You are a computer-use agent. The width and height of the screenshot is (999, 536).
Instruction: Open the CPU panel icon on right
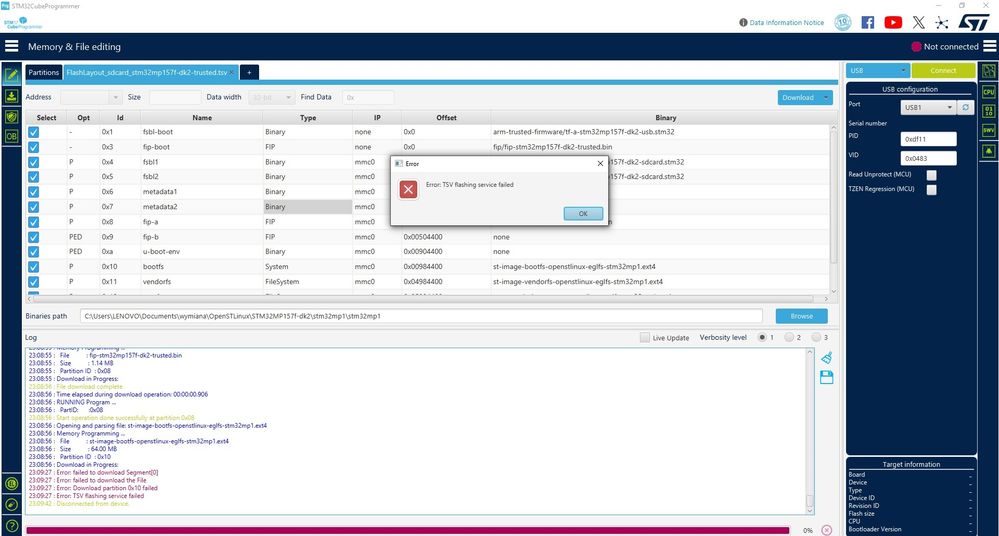pos(988,92)
